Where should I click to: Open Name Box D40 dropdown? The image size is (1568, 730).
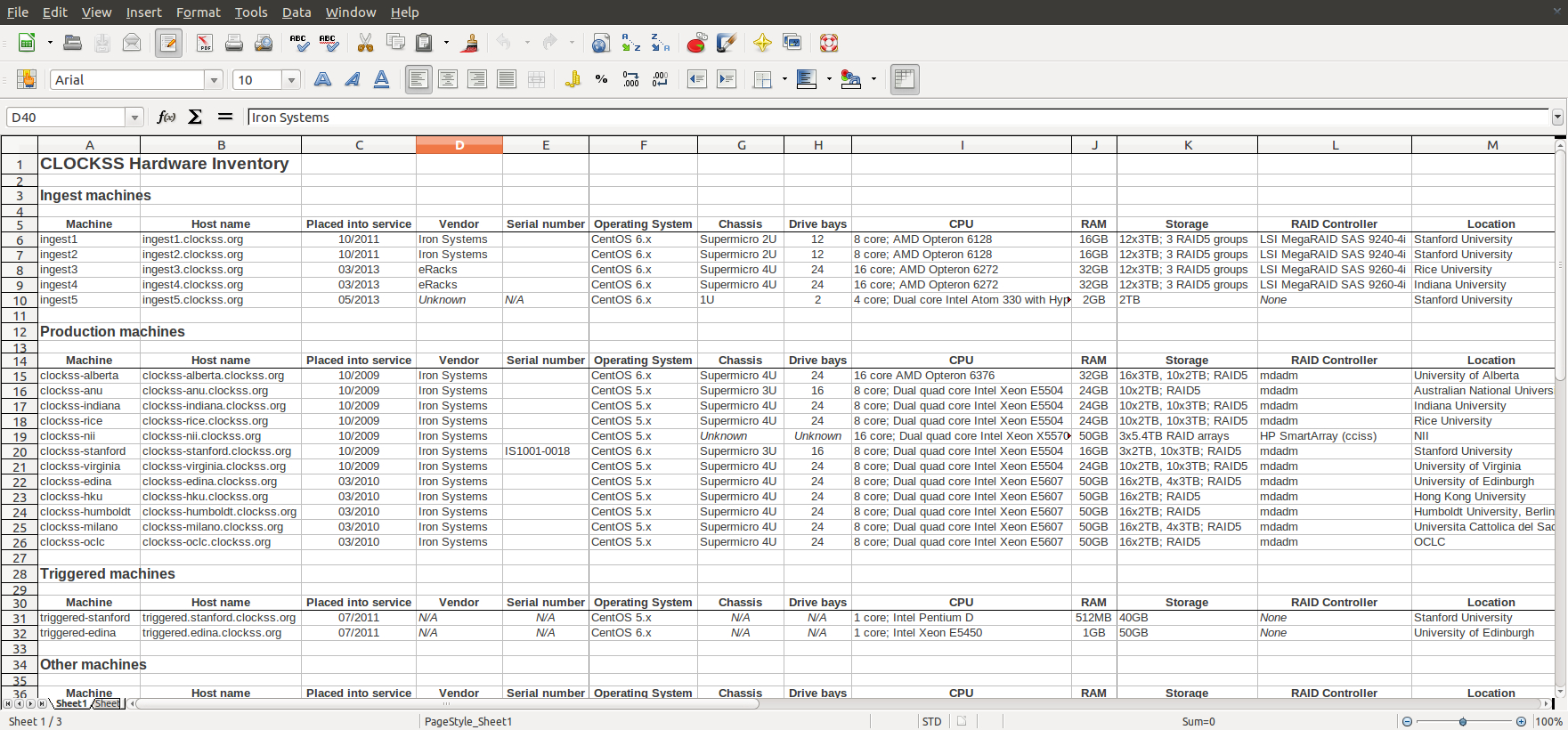(x=134, y=118)
